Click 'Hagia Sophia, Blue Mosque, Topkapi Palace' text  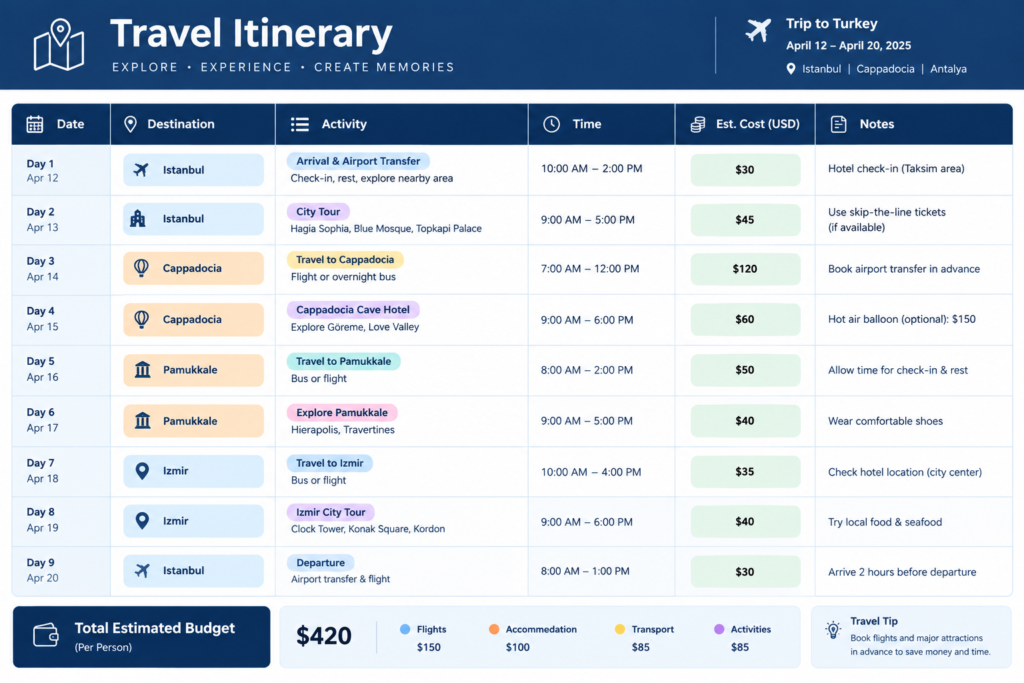pyautogui.click(x=386, y=229)
